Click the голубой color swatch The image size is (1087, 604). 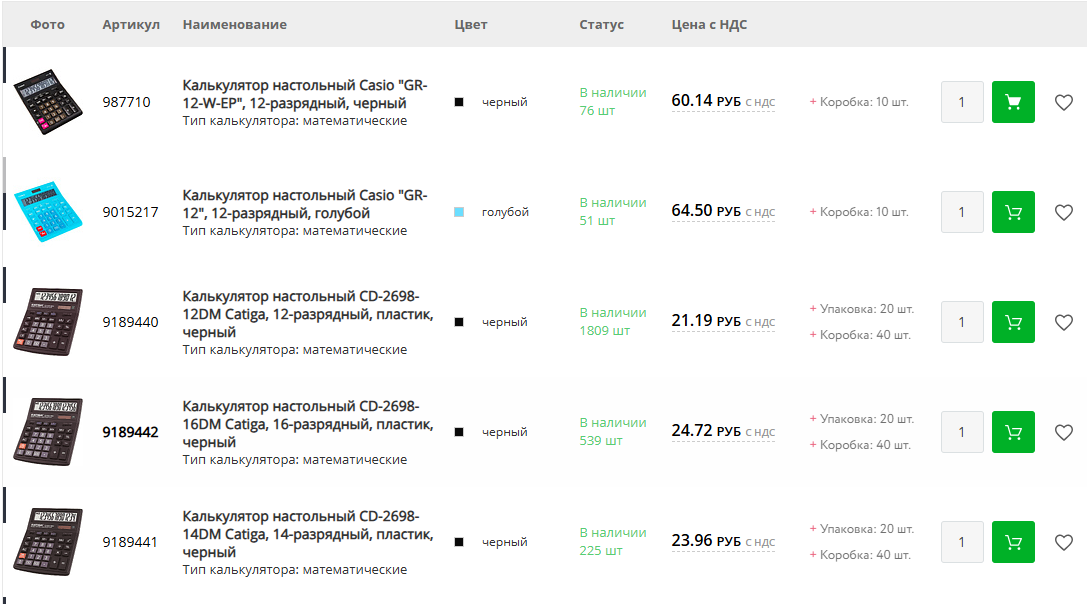click(x=459, y=212)
